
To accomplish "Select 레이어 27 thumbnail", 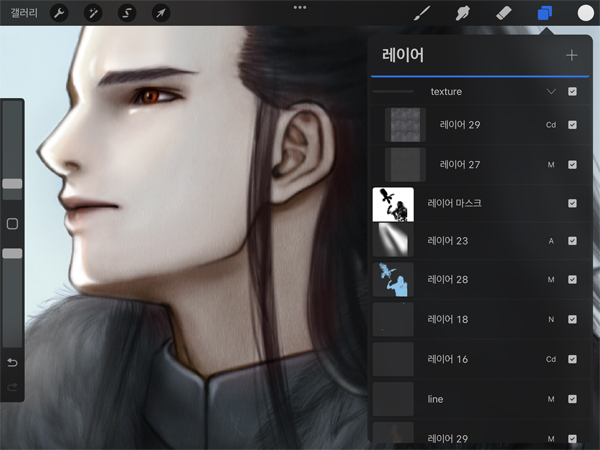I will pyautogui.click(x=405, y=165).
